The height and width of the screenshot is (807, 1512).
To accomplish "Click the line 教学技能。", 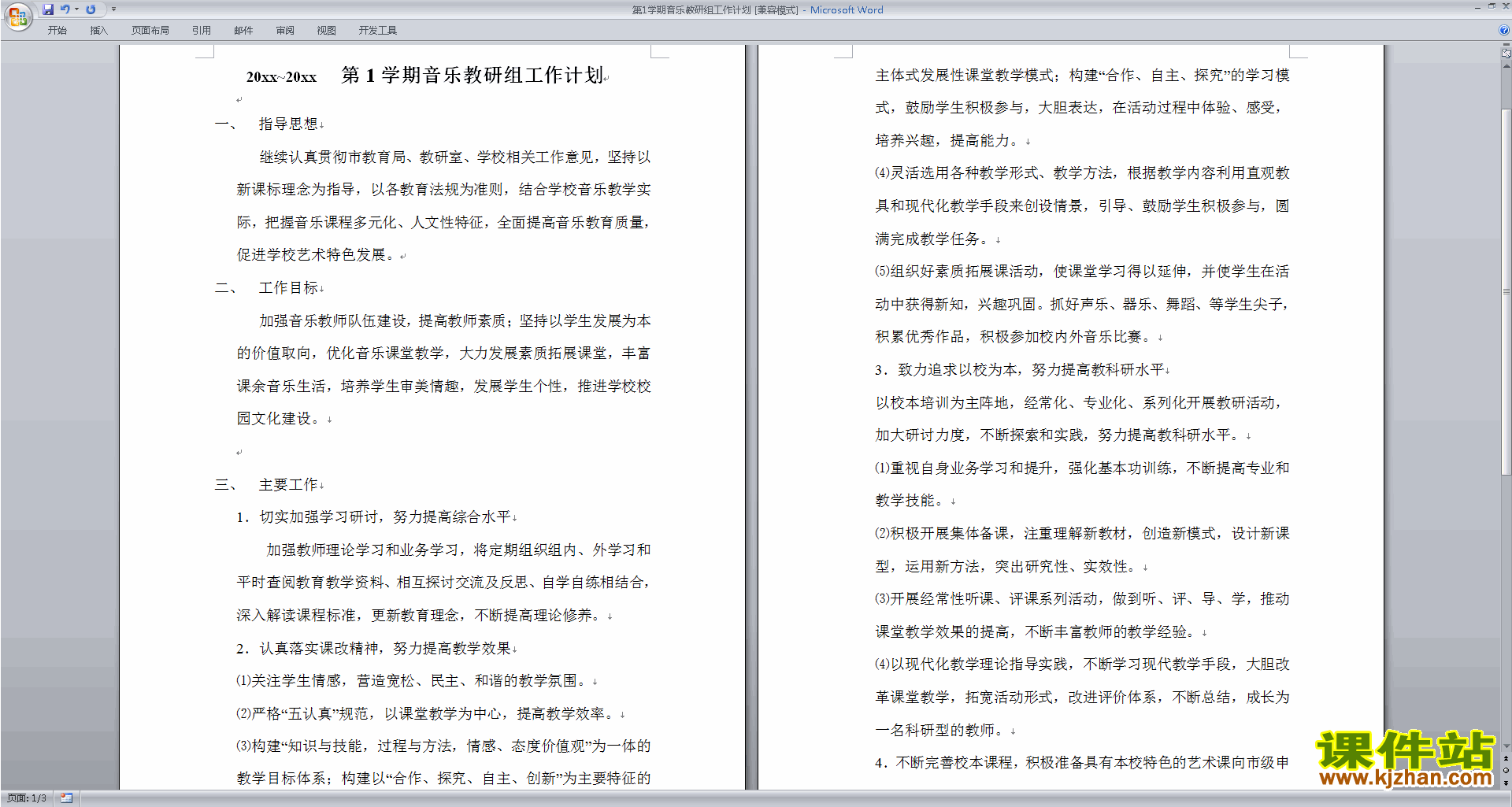I will (x=912, y=501).
